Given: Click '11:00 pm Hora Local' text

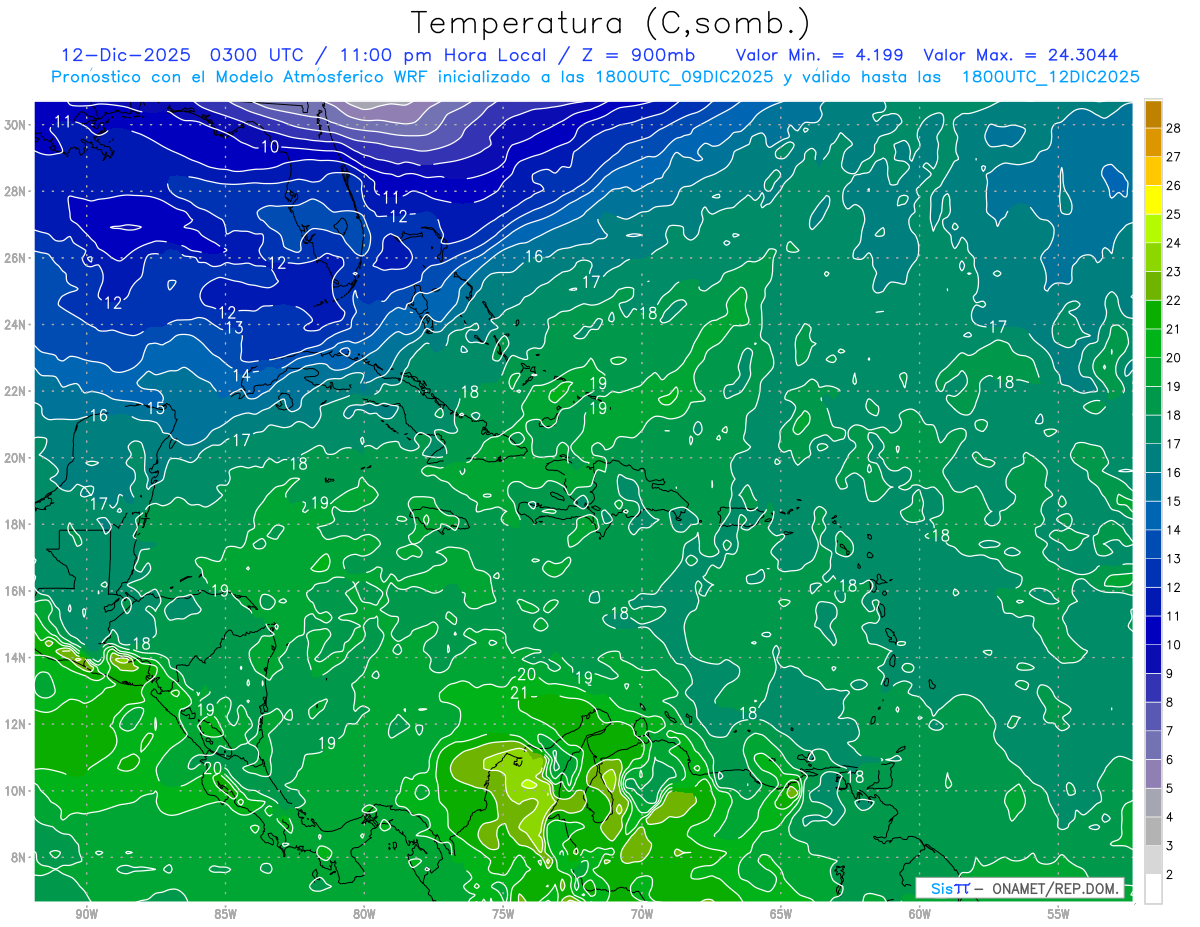Looking at the screenshot, I should [441, 55].
